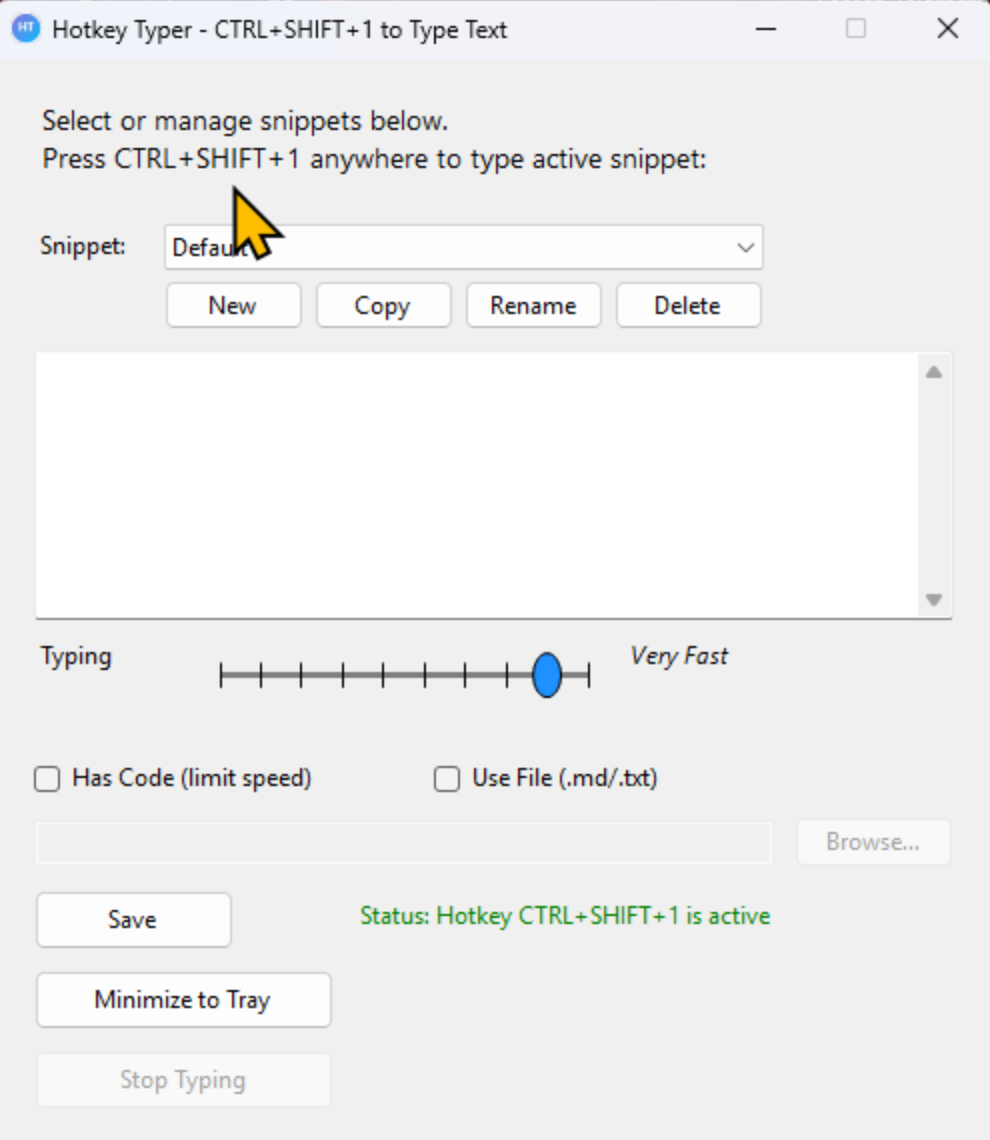990x1140 pixels.
Task: Click the scrollbar up arrow
Action: tap(934, 373)
